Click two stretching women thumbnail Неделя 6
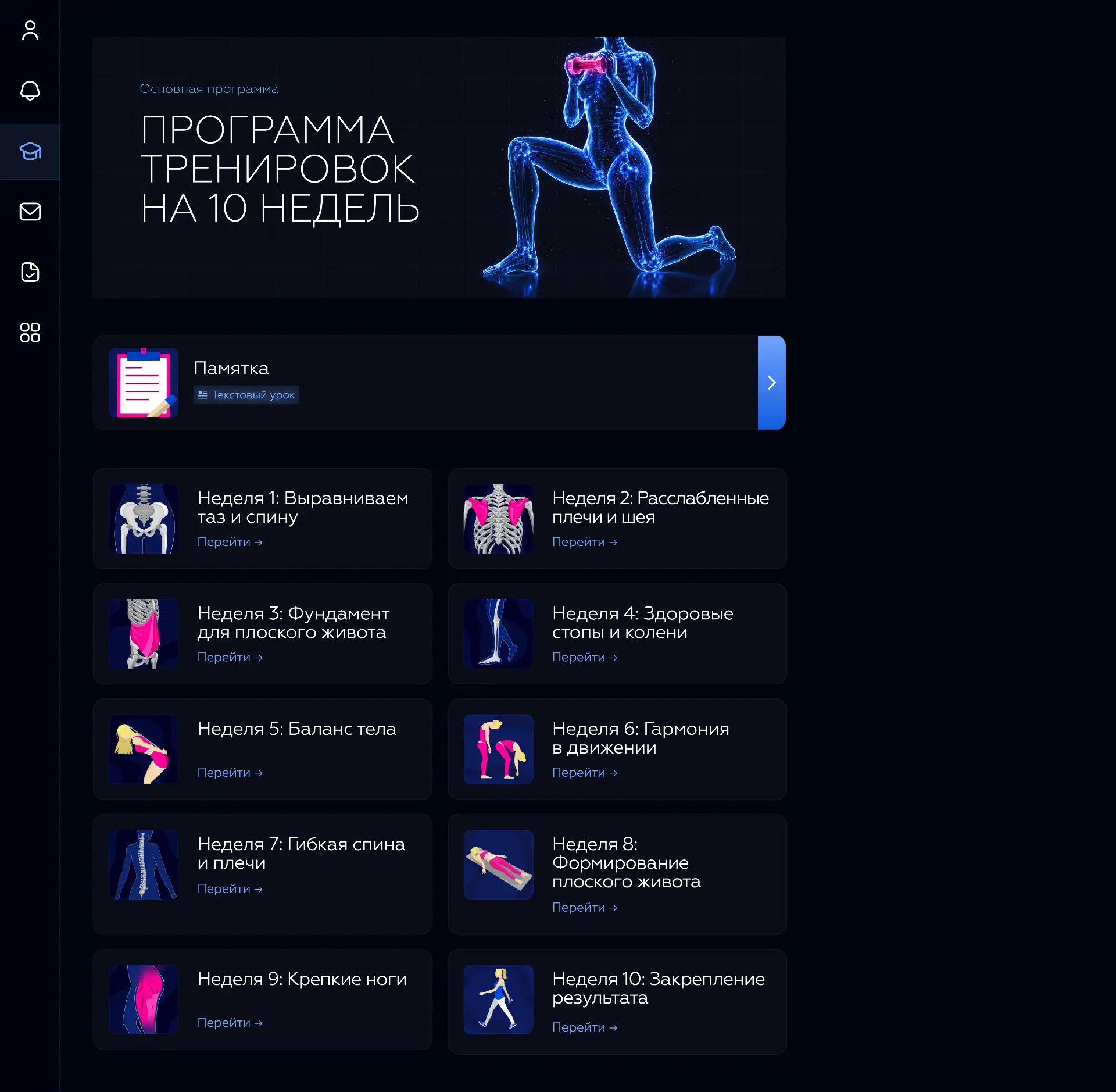The height and width of the screenshot is (1092, 1116). click(499, 750)
